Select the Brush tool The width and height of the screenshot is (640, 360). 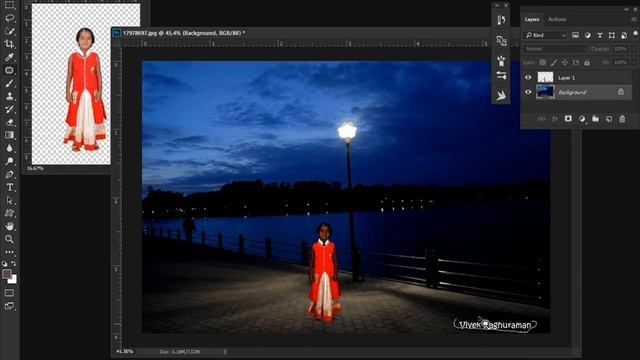coord(9,83)
